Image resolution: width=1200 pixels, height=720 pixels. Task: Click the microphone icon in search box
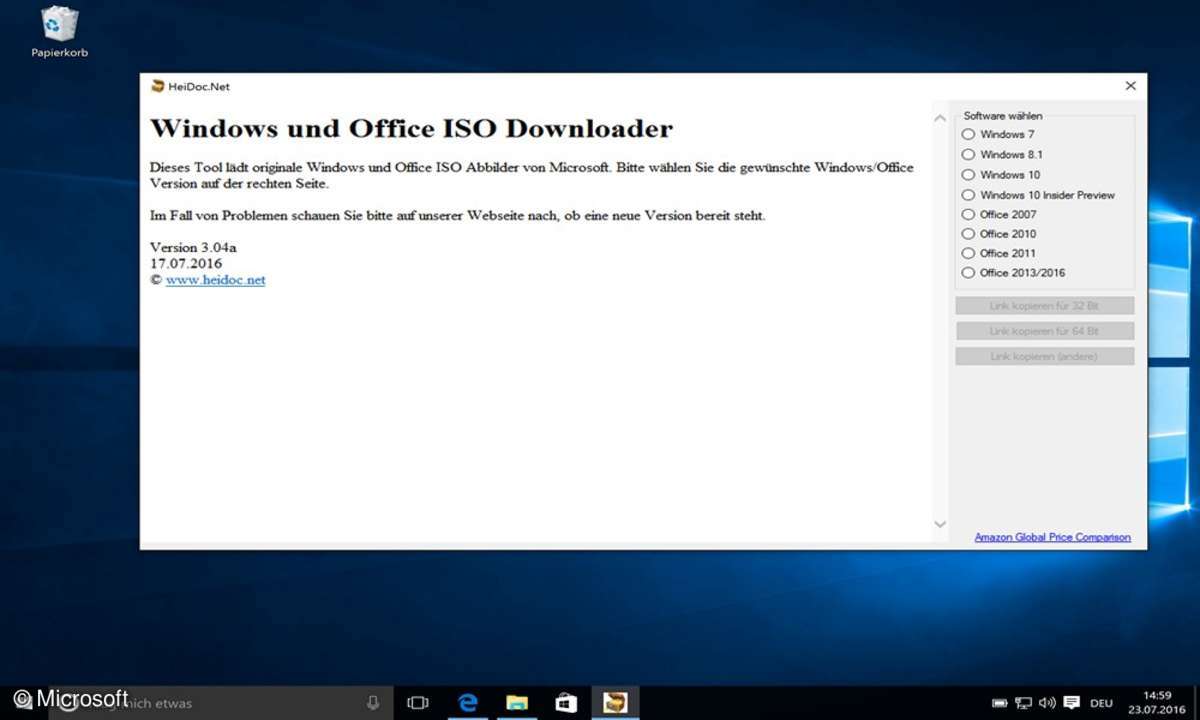373,703
